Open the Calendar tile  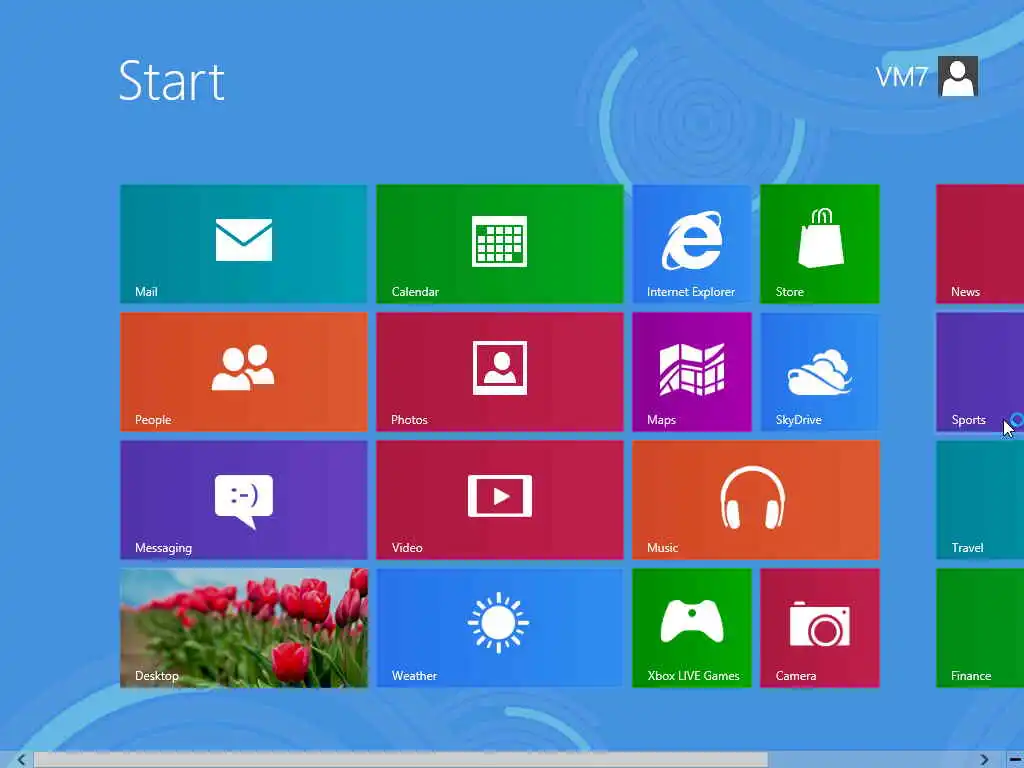click(500, 244)
